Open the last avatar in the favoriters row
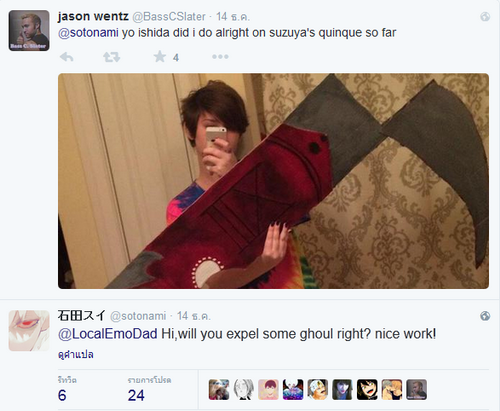The width and height of the screenshot is (500, 411). click(416, 389)
